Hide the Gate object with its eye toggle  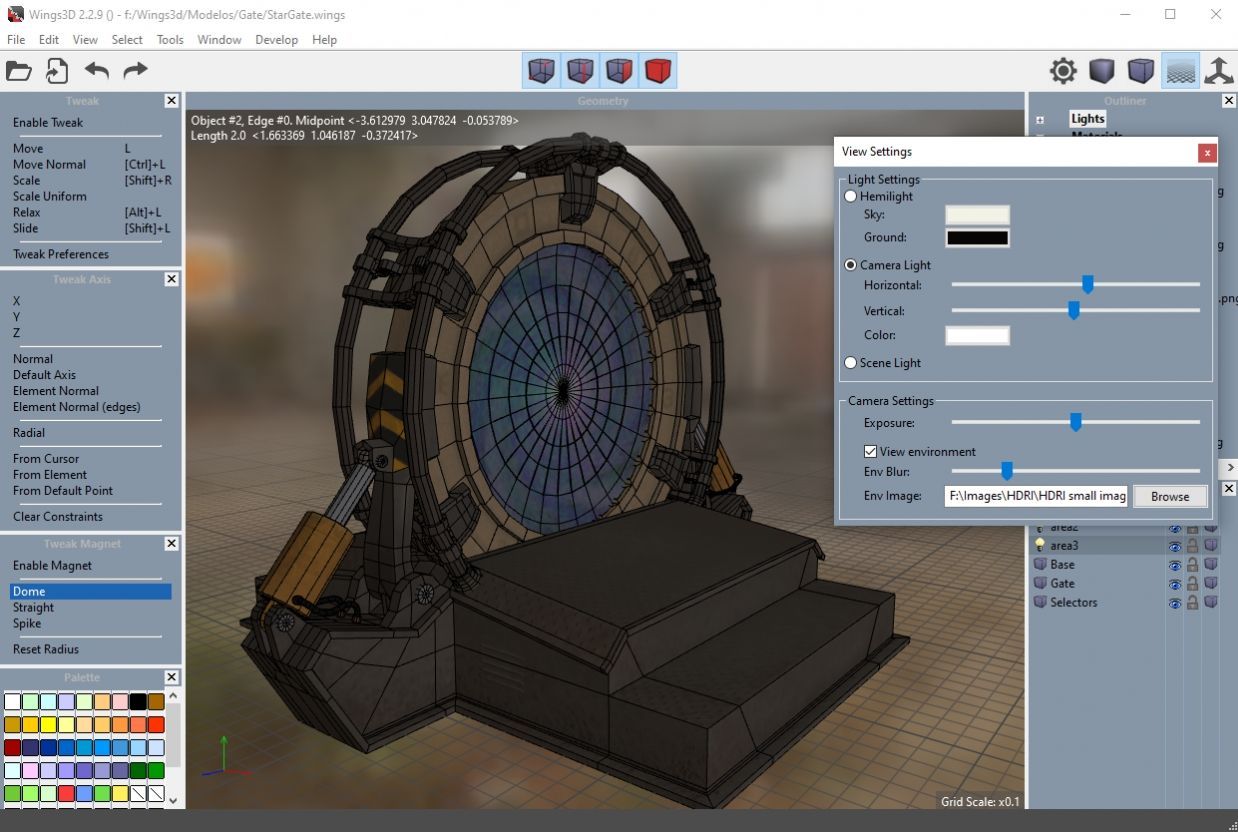(1174, 583)
